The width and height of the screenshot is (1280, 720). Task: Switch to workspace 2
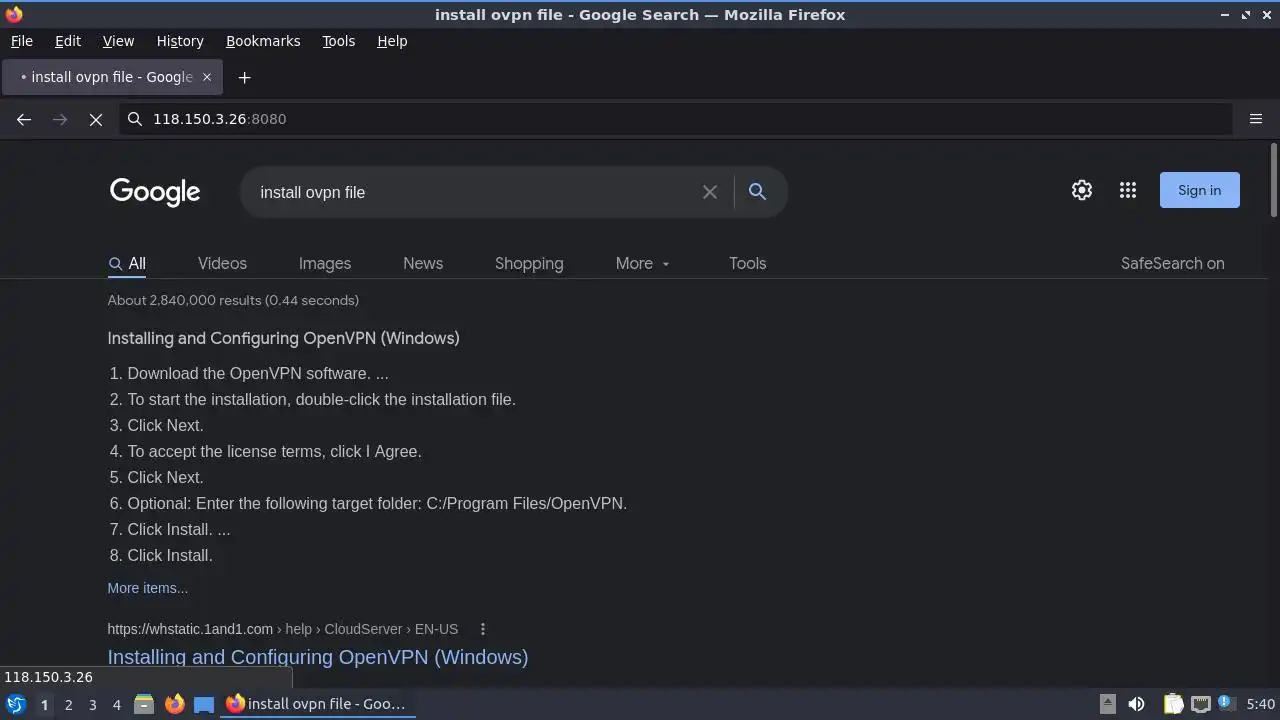pyautogui.click(x=68, y=705)
